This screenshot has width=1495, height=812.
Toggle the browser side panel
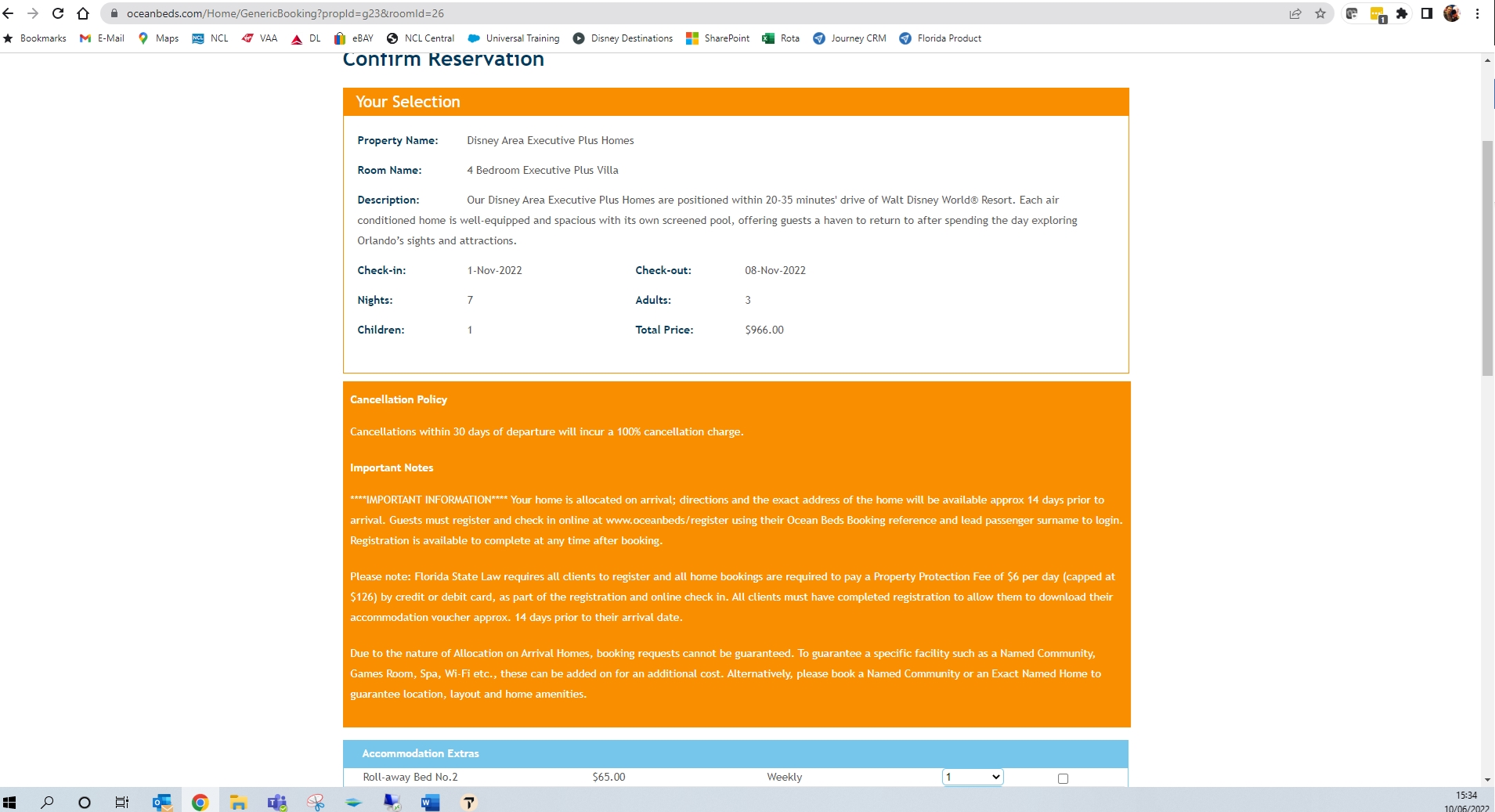(x=1427, y=13)
